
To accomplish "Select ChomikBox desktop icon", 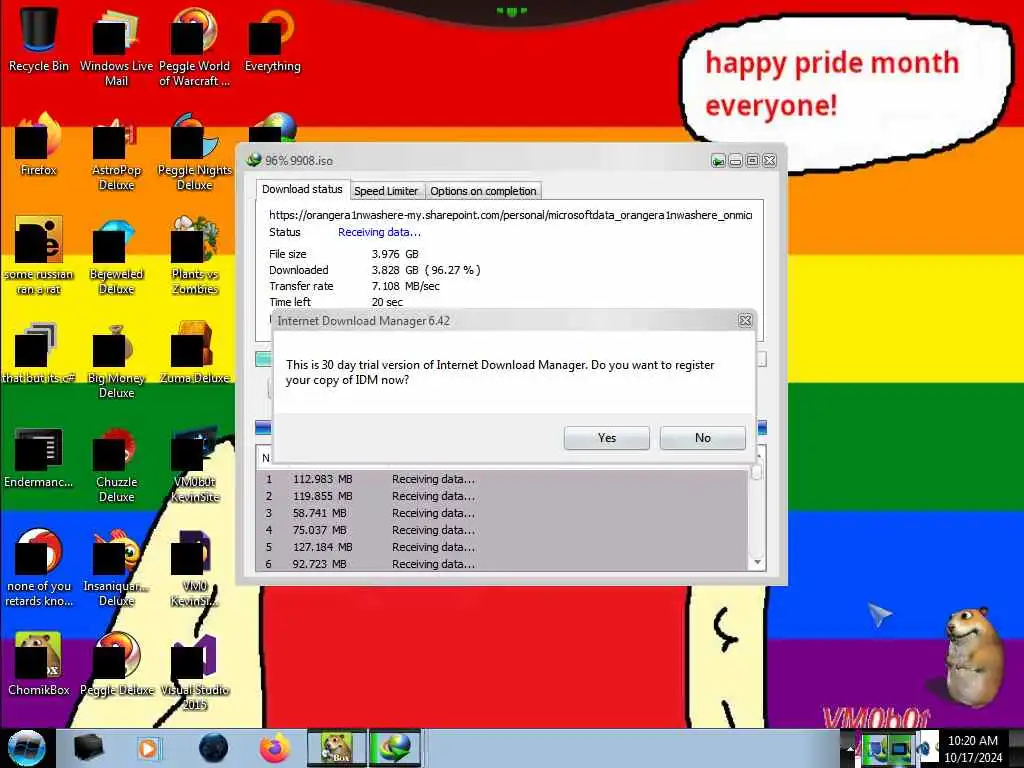I will point(39,664).
